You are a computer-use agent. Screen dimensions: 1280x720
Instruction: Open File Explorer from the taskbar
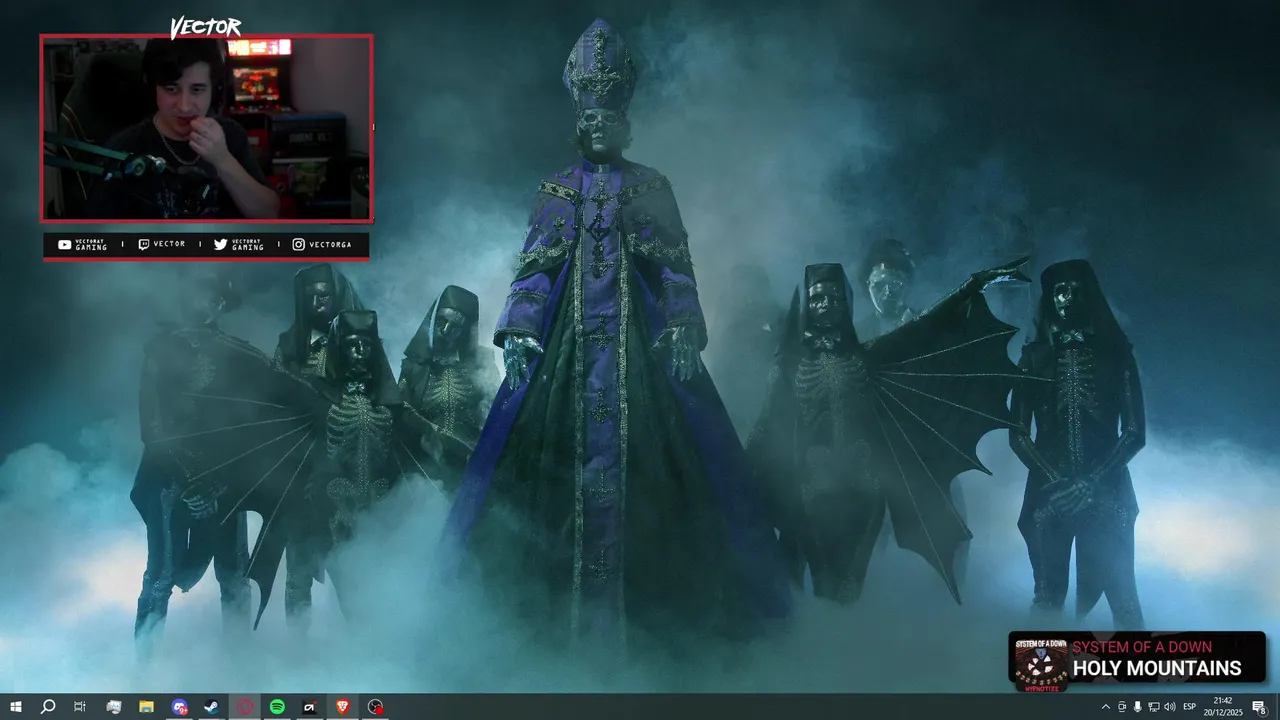[146, 707]
